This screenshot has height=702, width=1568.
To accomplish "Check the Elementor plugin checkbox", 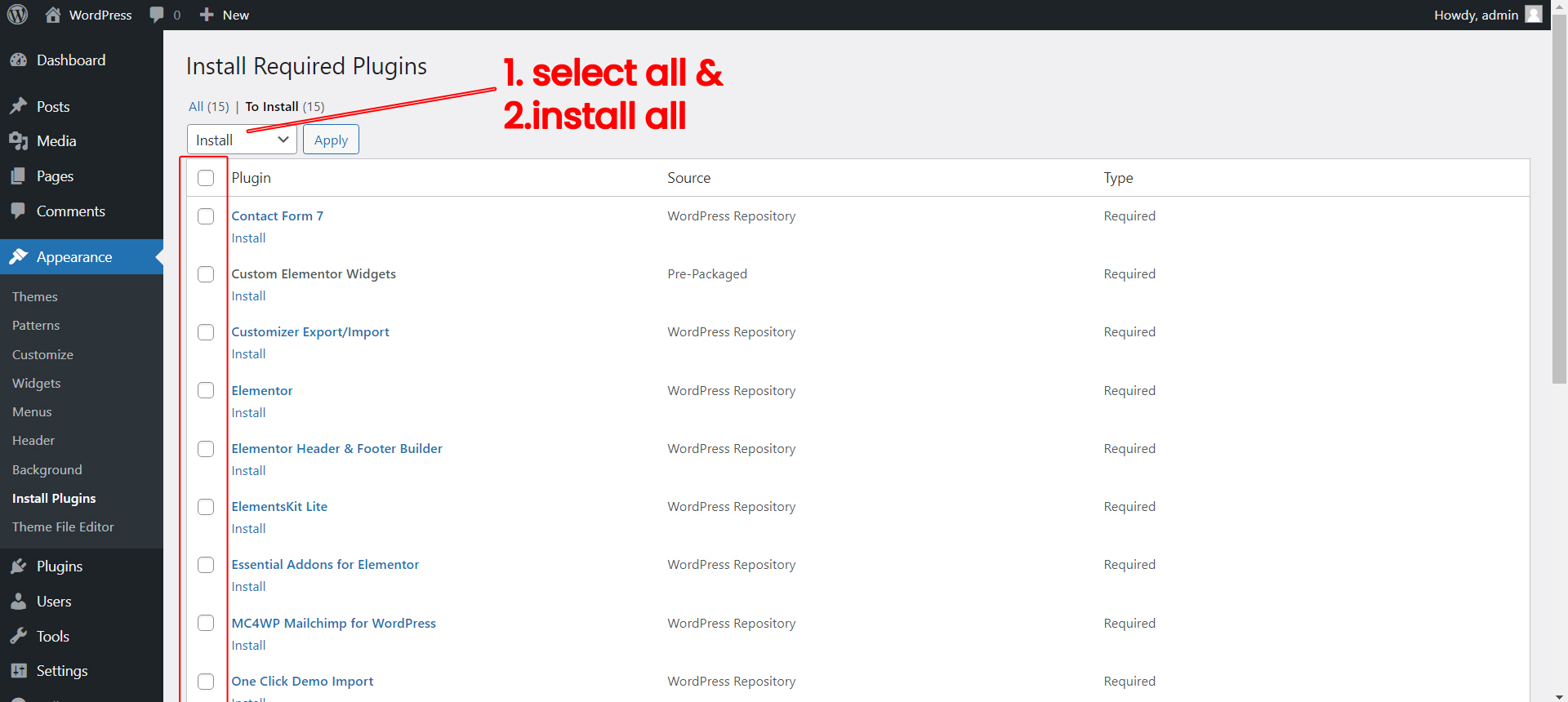I will (x=206, y=390).
